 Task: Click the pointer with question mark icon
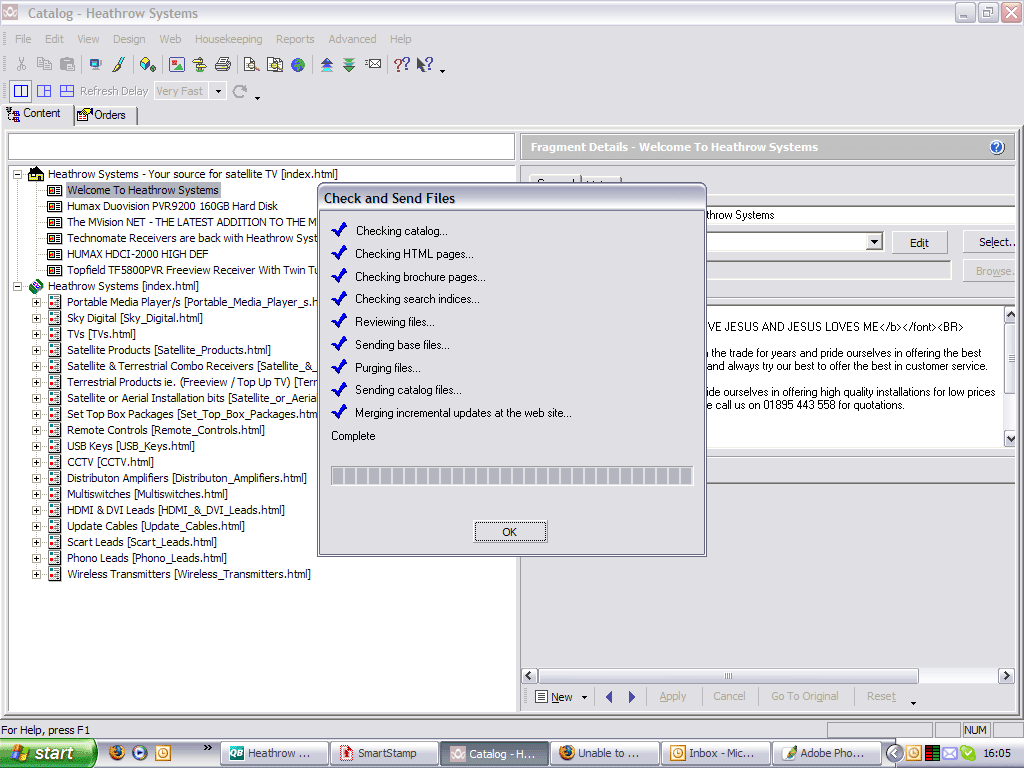coord(425,64)
